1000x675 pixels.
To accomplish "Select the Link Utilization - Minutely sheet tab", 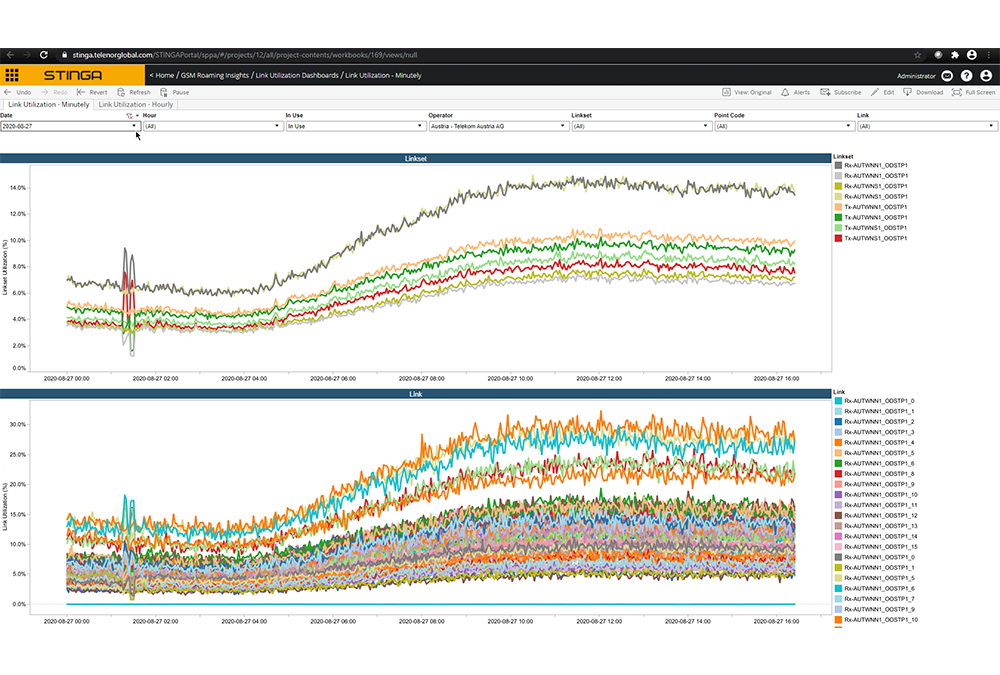I will [48, 105].
